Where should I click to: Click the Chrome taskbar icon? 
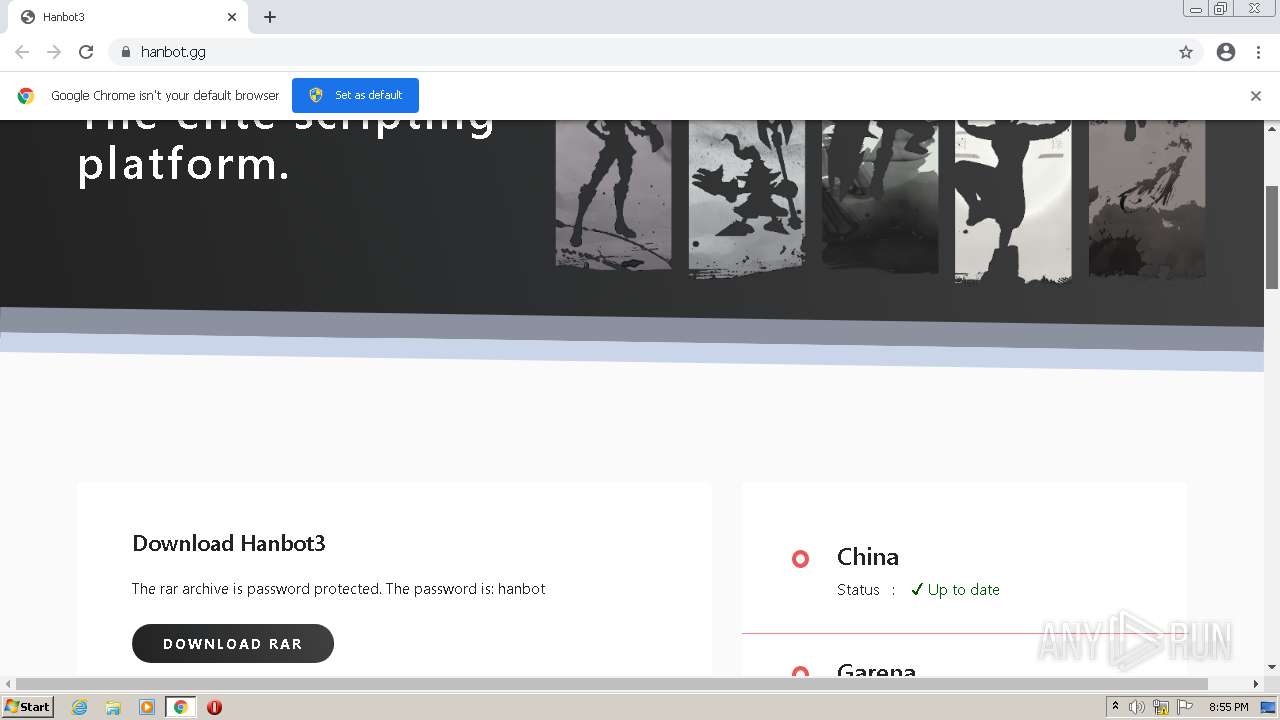(181, 707)
